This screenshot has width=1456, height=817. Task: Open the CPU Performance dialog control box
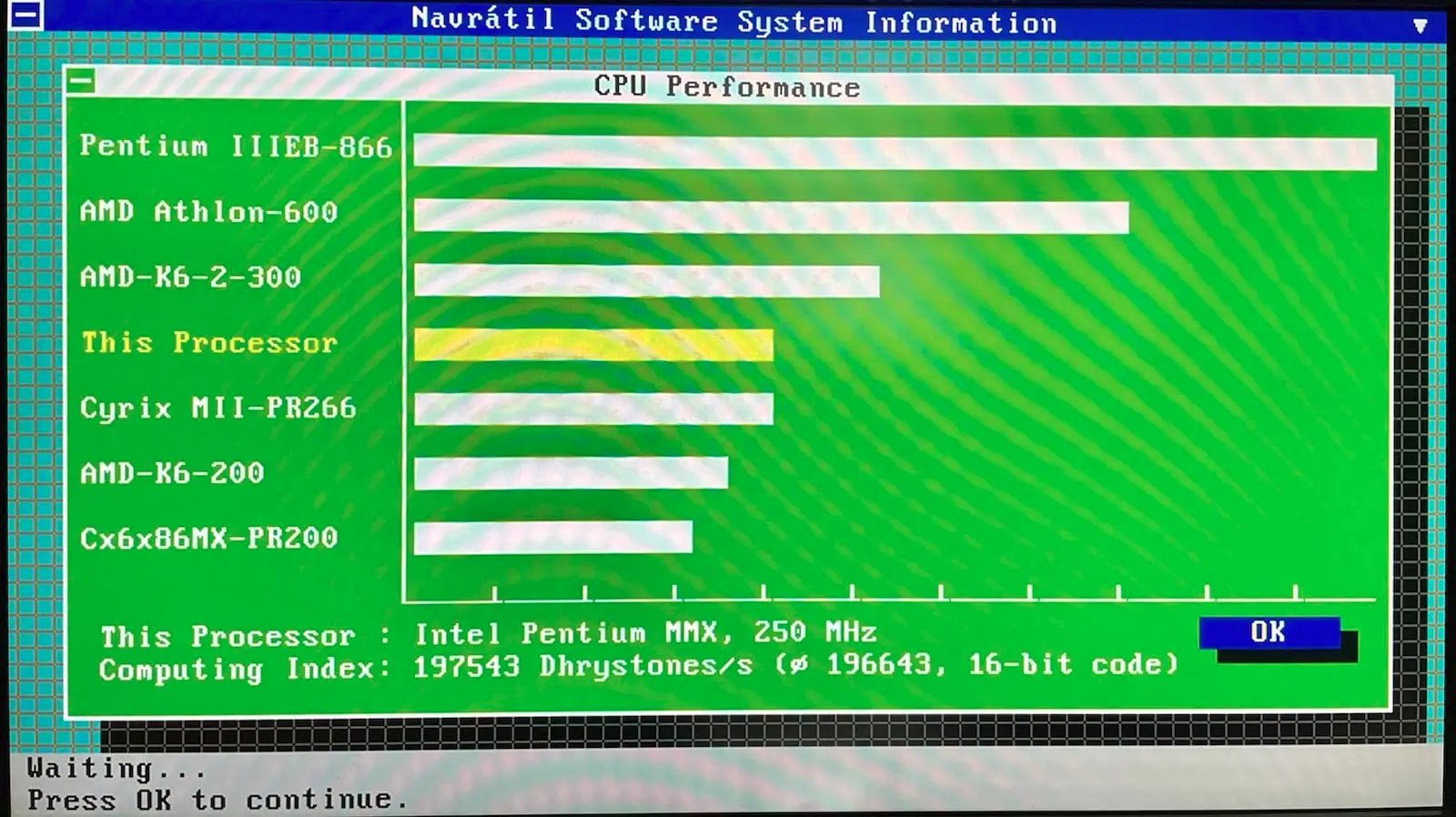(81, 82)
